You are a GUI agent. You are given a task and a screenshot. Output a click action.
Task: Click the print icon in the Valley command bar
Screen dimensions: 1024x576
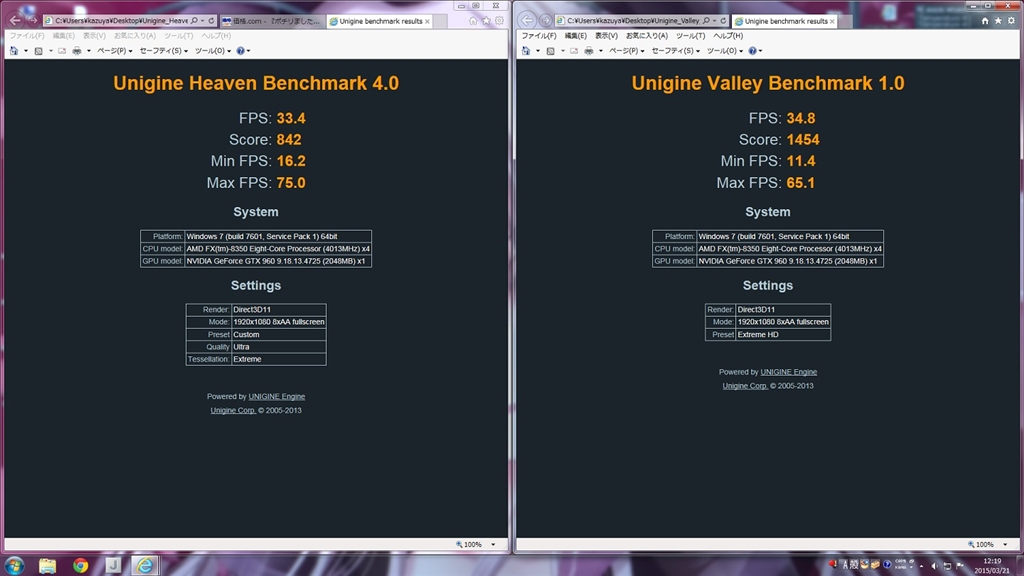point(588,50)
